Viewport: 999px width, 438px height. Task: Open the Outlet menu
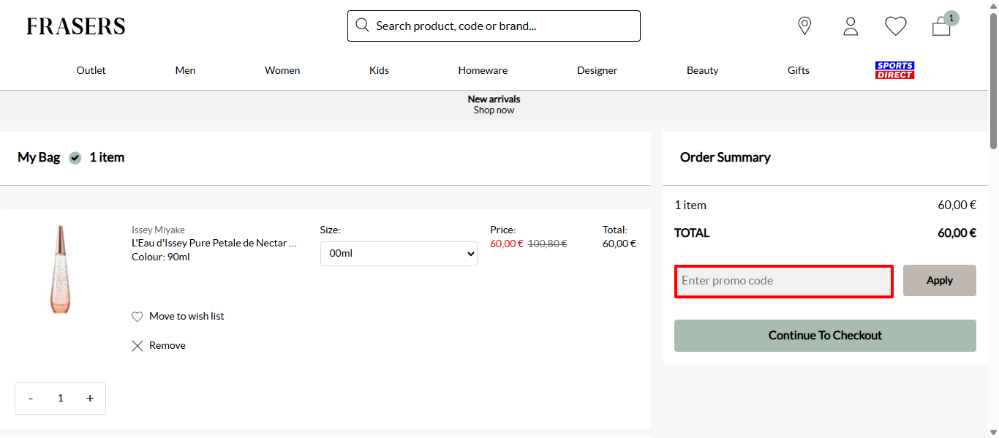click(91, 71)
